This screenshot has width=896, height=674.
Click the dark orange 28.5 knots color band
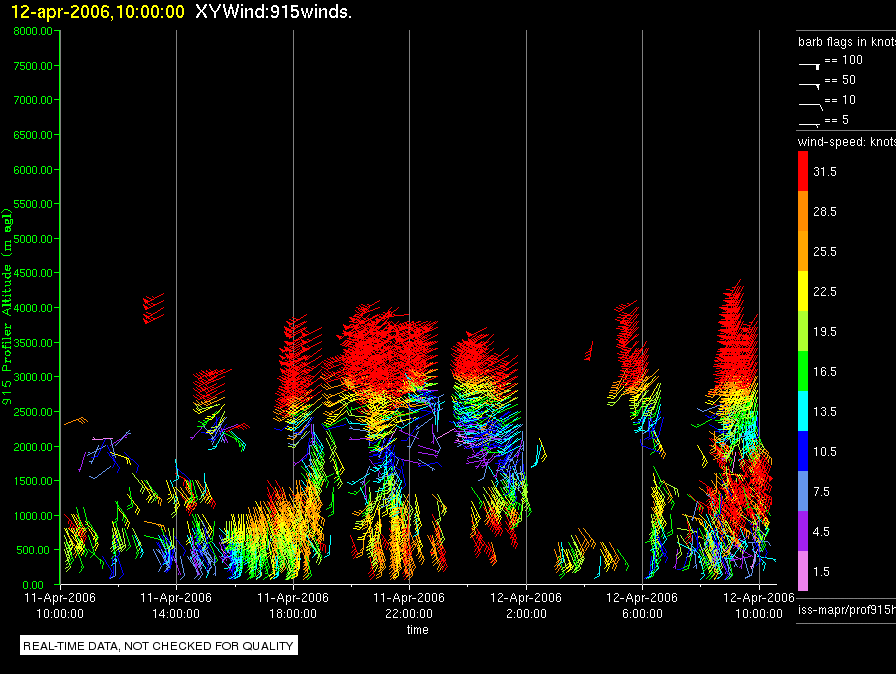pos(803,211)
